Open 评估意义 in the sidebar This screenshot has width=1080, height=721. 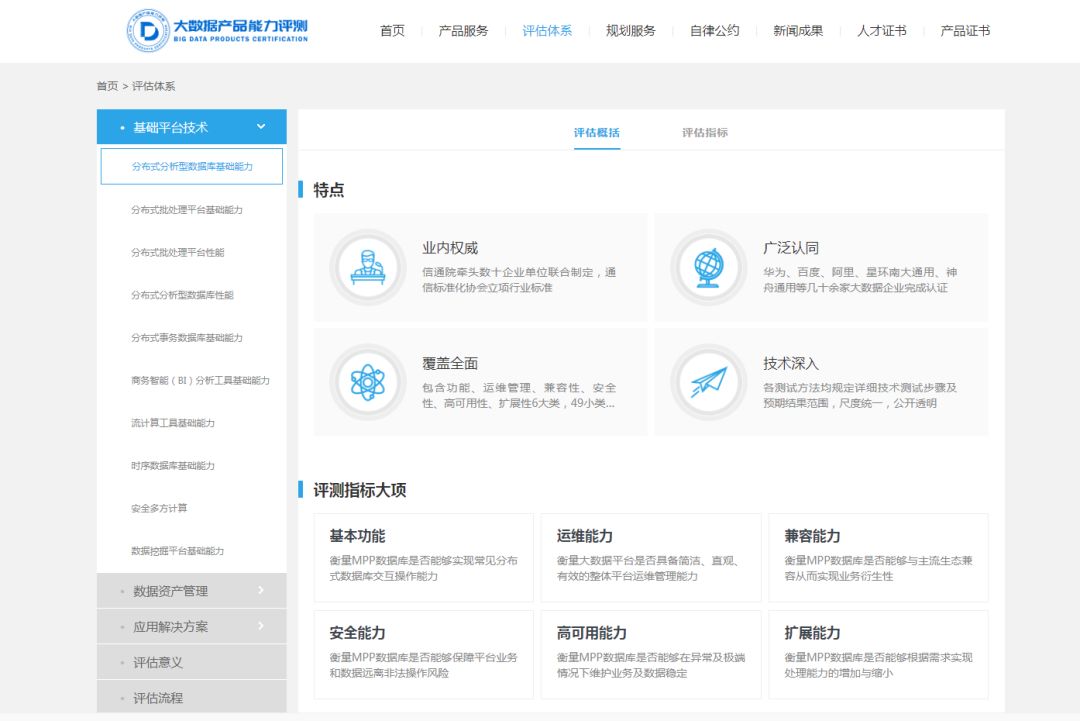(x=191, y=662)
